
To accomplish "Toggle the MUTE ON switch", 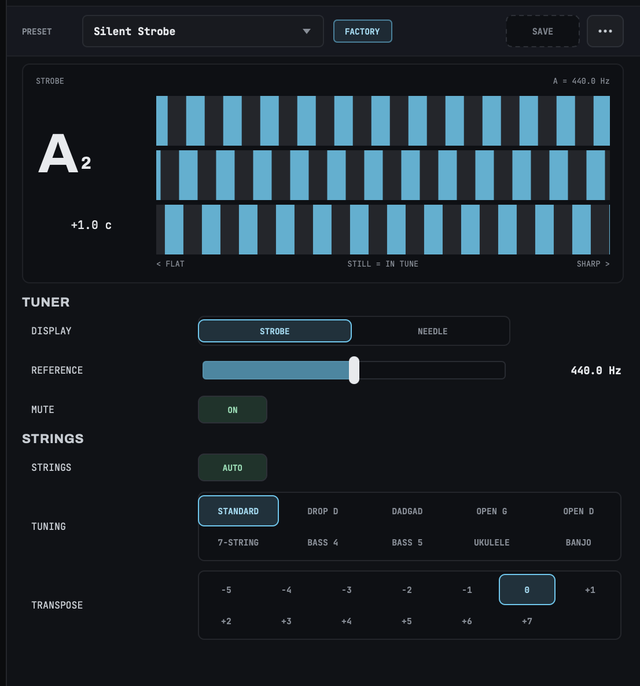I will 232,410.
